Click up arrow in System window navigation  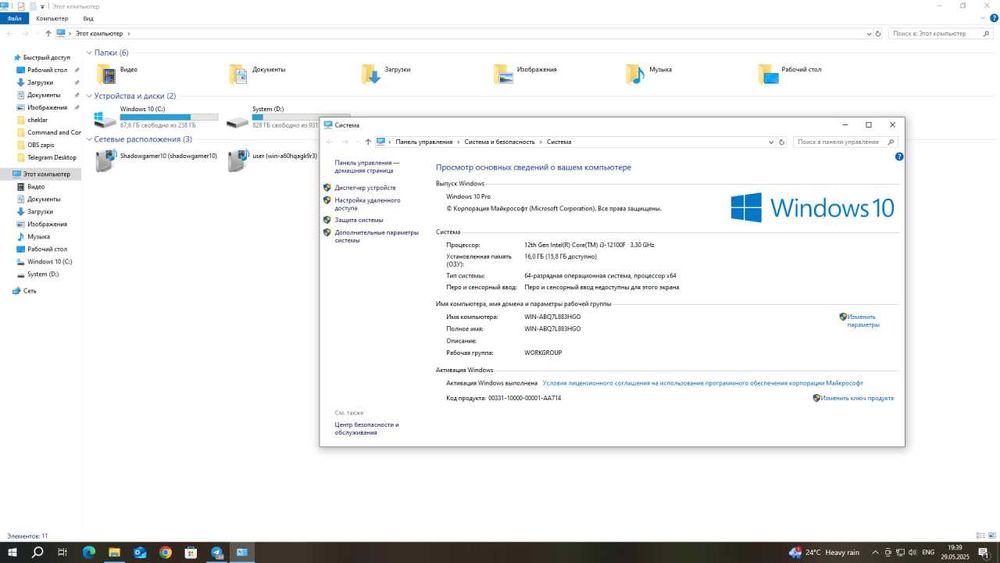tap(367, 142)
